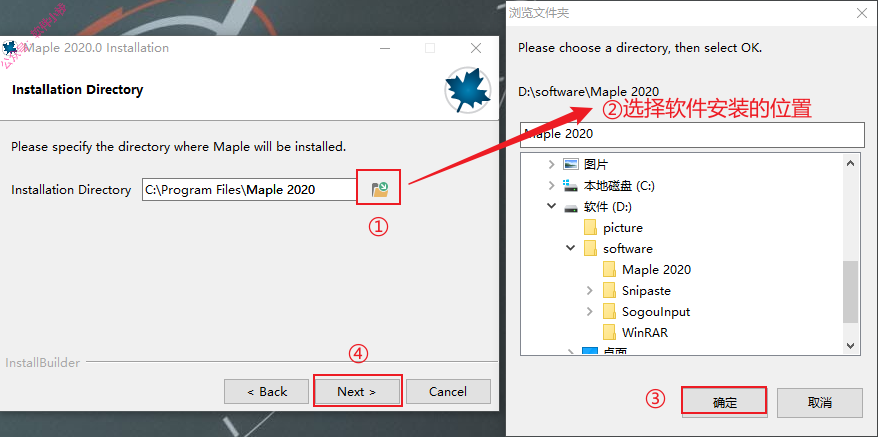Screen dimensions: 878x437
Task: Select the software folder label
Action: point(628,248)
